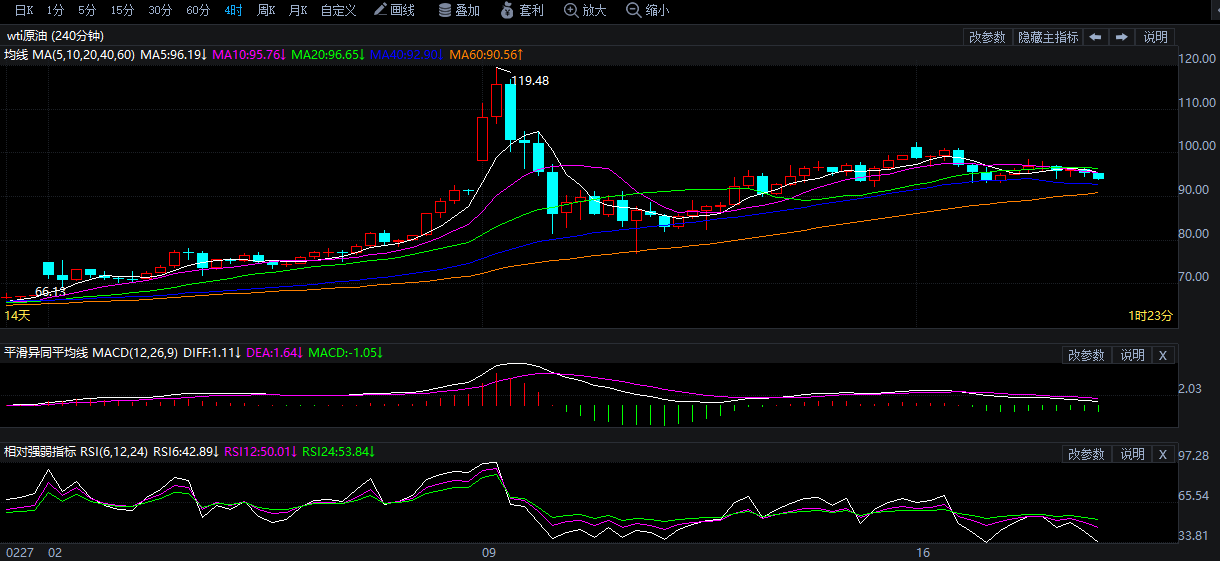Zoom out with 缩小 magnifier
This screenshot has height=561, width=1220.
pos(648,10)
